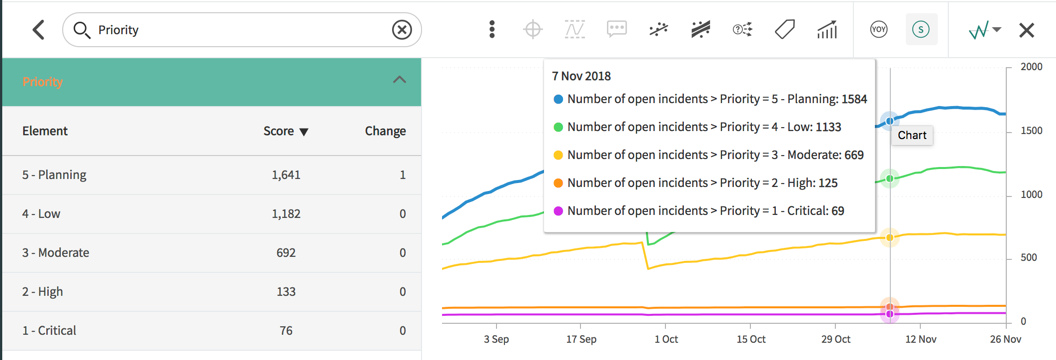This screenshot has width=1056, height=360.
Task: Open the chart type dropdown
Action: coord(985,30)
